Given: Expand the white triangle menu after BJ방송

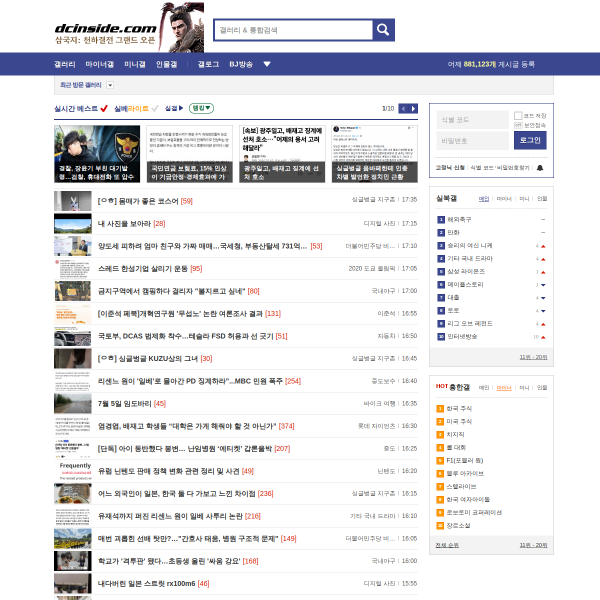Looking at the screenshot, I should (x=267, y=64).
